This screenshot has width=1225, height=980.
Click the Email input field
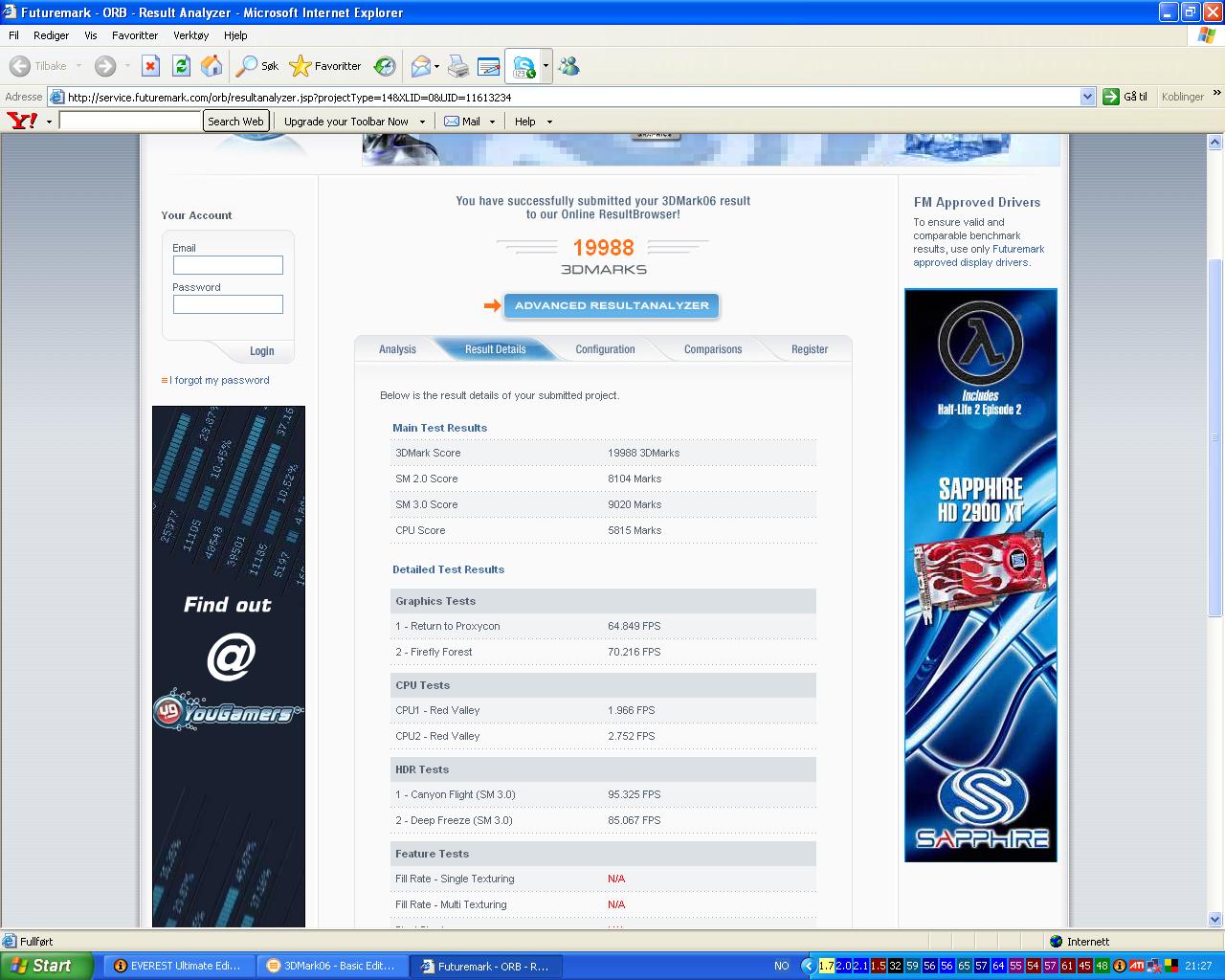(x=228, y=265)
